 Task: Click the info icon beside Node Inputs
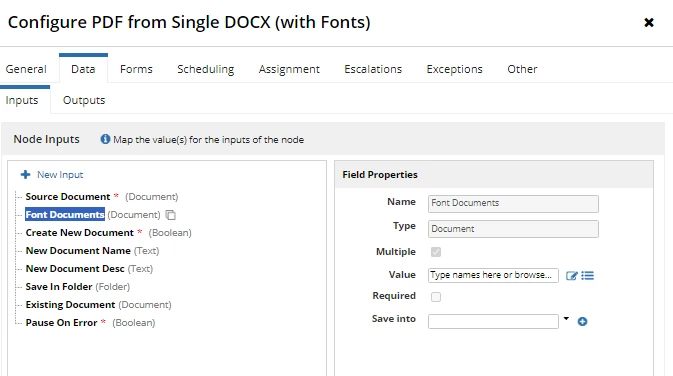point(105,139)
